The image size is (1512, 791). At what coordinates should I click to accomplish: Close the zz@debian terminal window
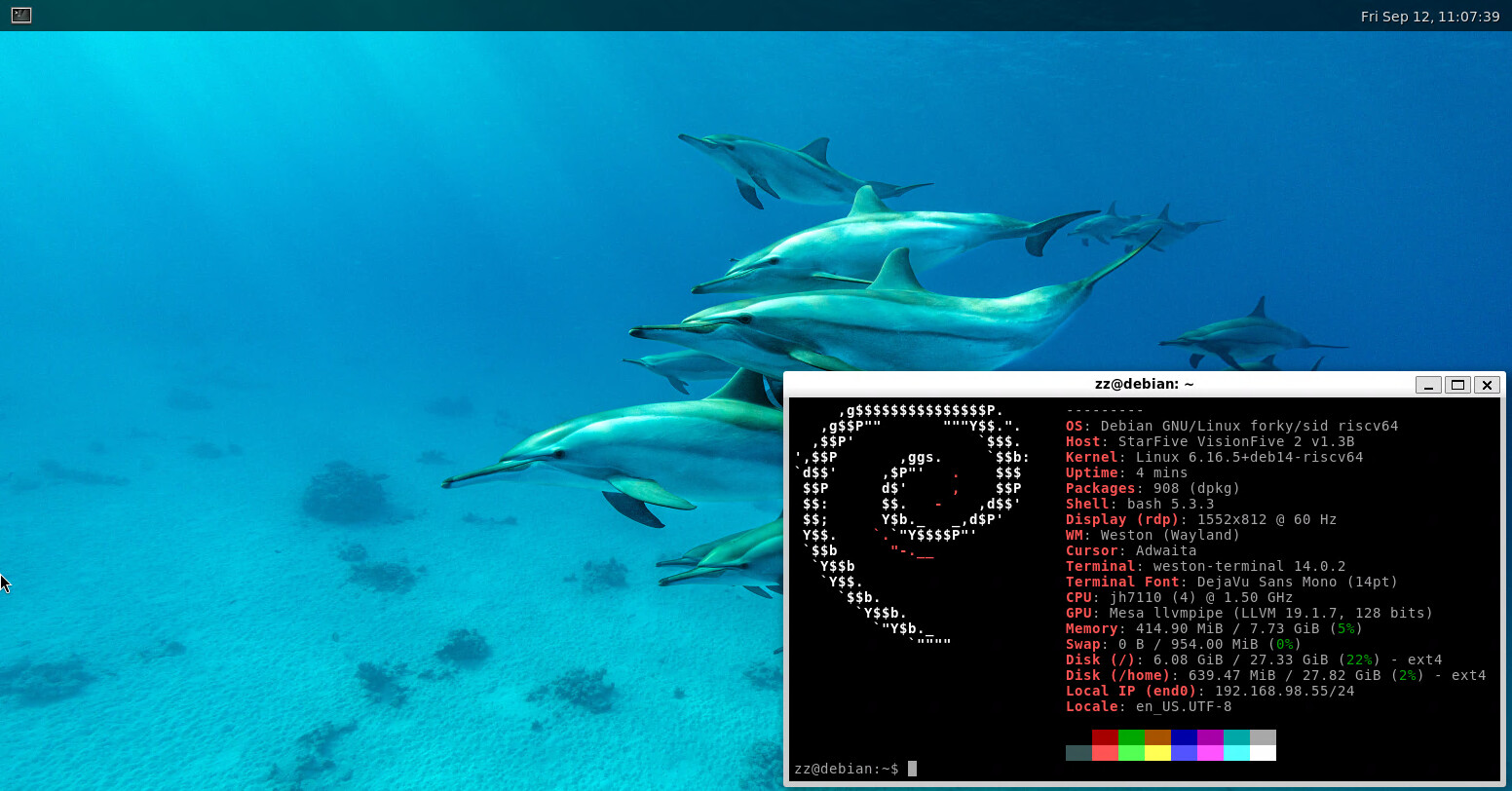[1487, 385]
